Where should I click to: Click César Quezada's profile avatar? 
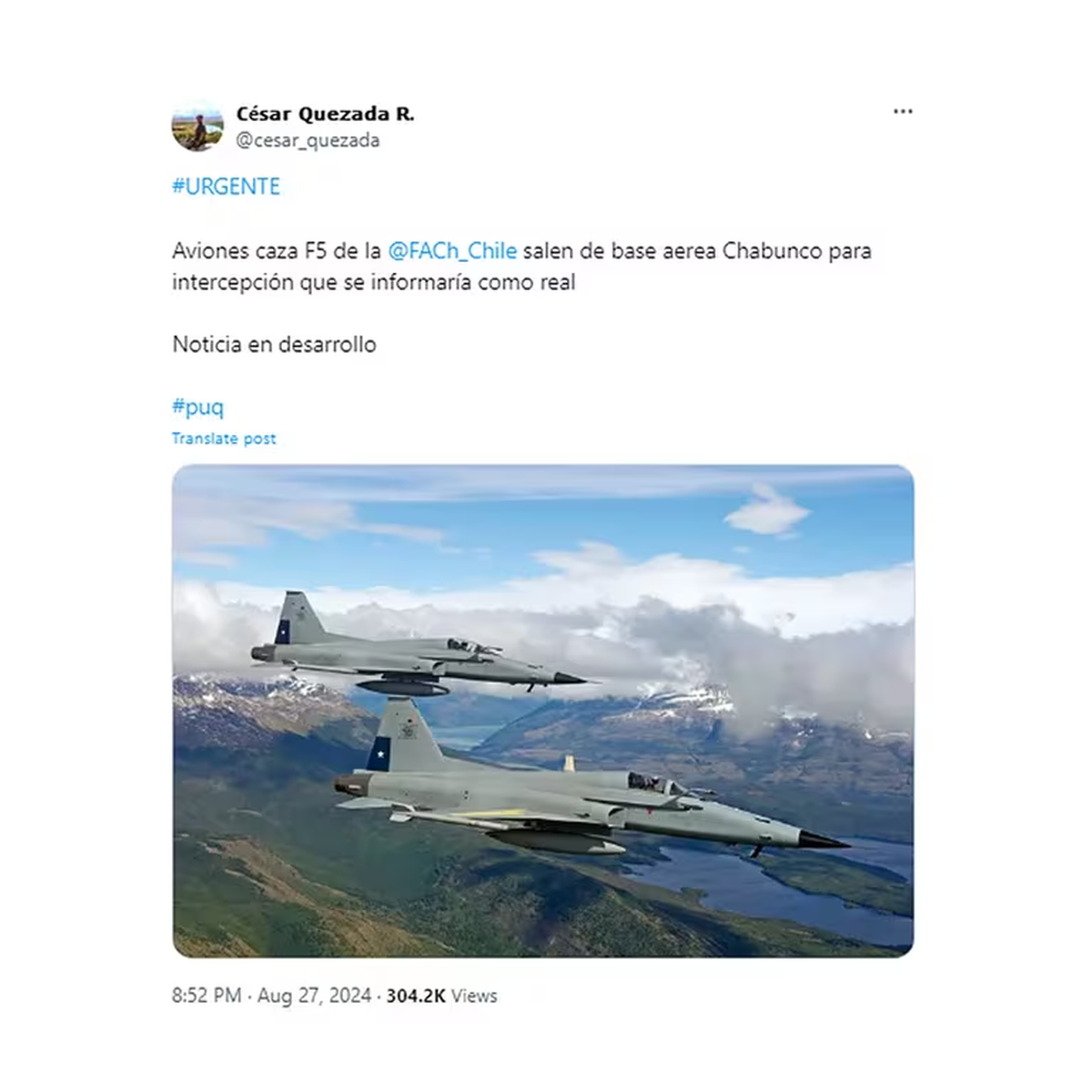click(x=197, y=126)
